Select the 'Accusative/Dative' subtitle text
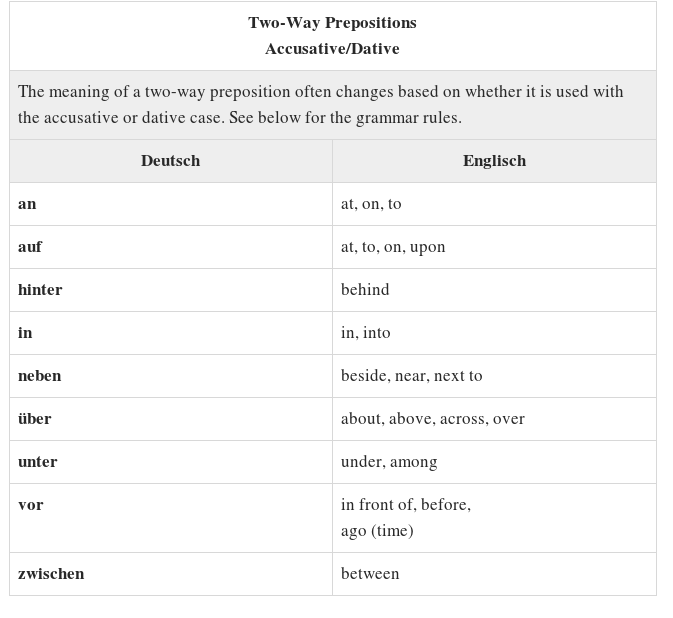 [332, 48]
